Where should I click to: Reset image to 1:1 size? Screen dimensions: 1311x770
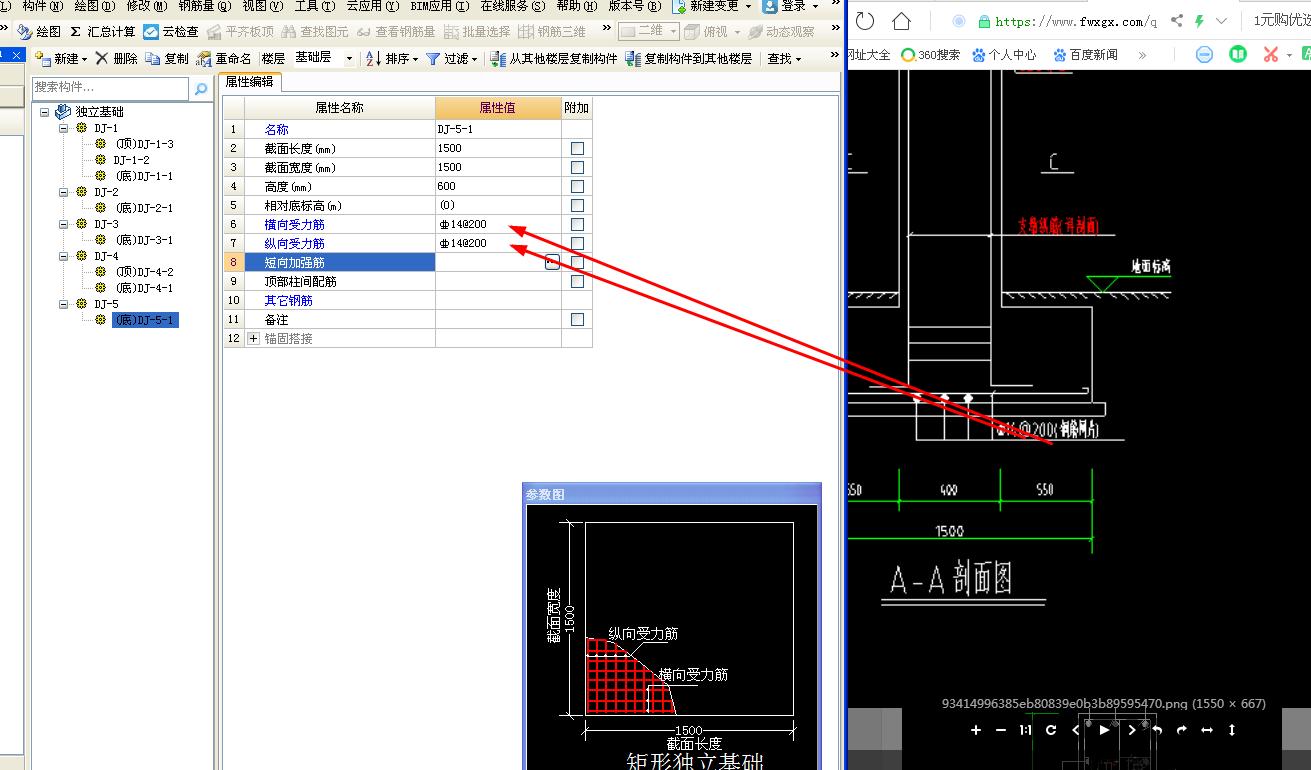coord(1025,730)
